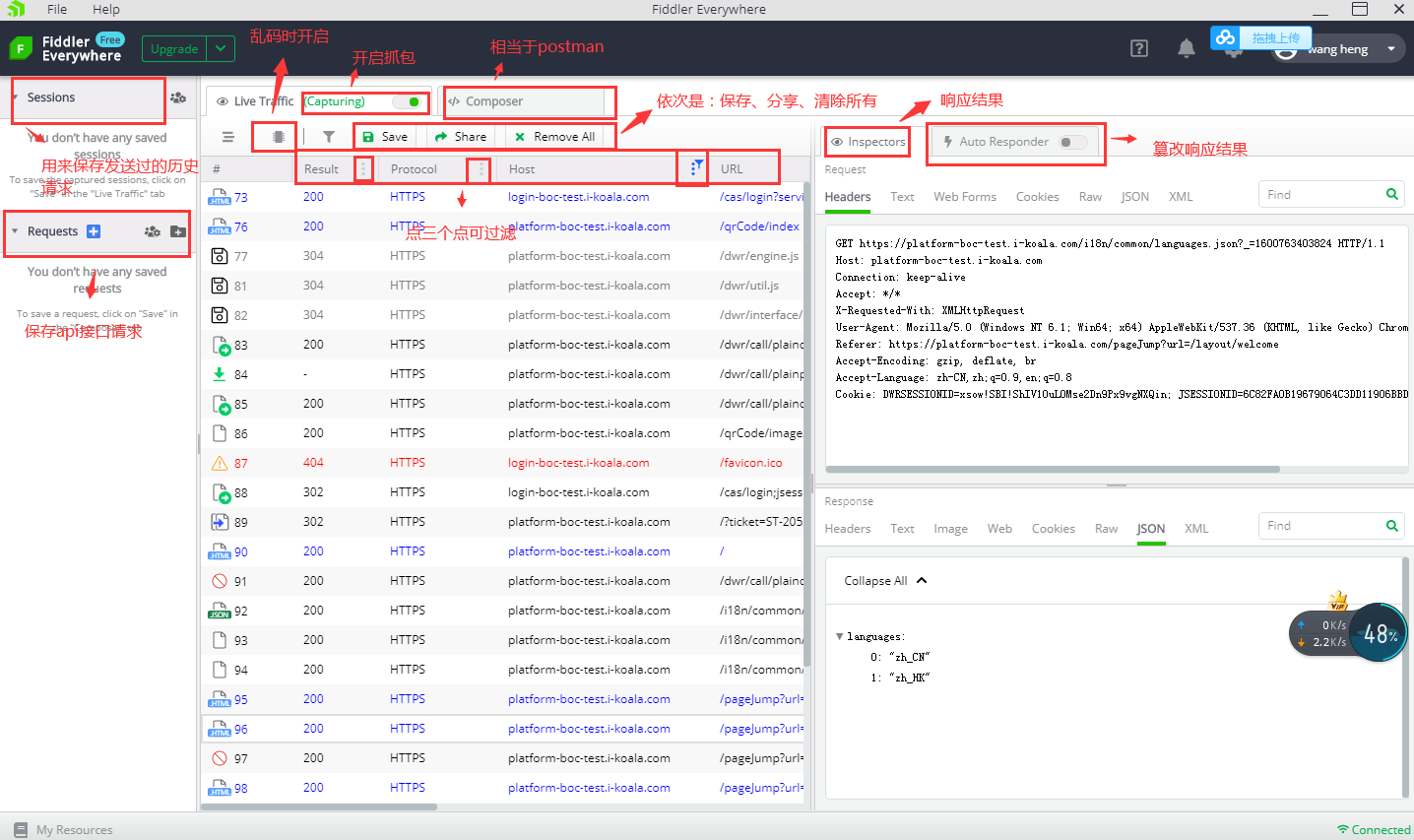
Task: Open the Request Cookies tab
Action: coord(1037,197)
